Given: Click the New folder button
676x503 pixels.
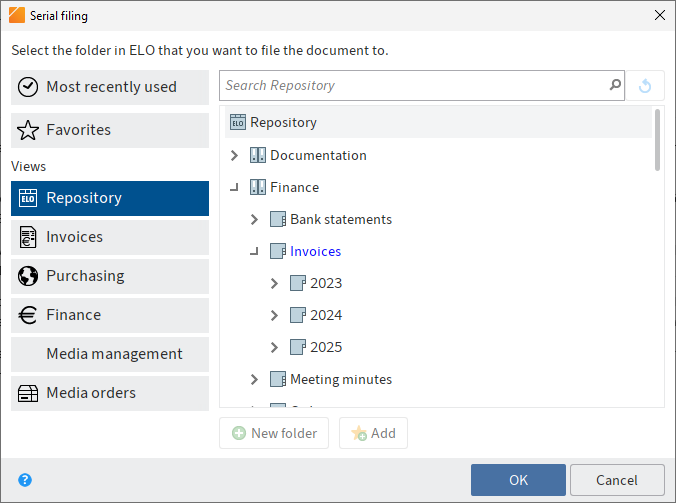Looking at the screenshot, I should pos(274,433).
